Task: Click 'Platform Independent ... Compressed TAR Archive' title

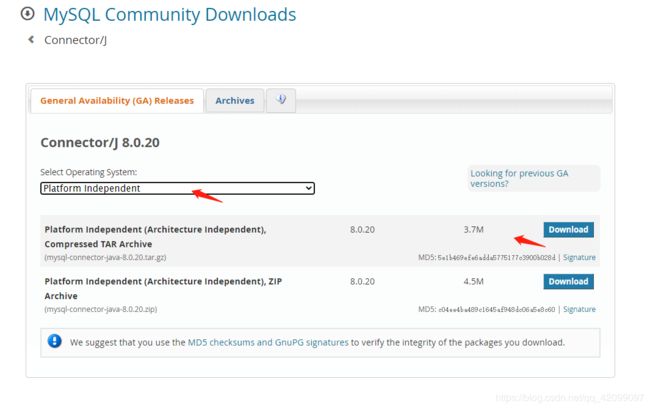Action: pyautogui.click(x=155, y=237)
